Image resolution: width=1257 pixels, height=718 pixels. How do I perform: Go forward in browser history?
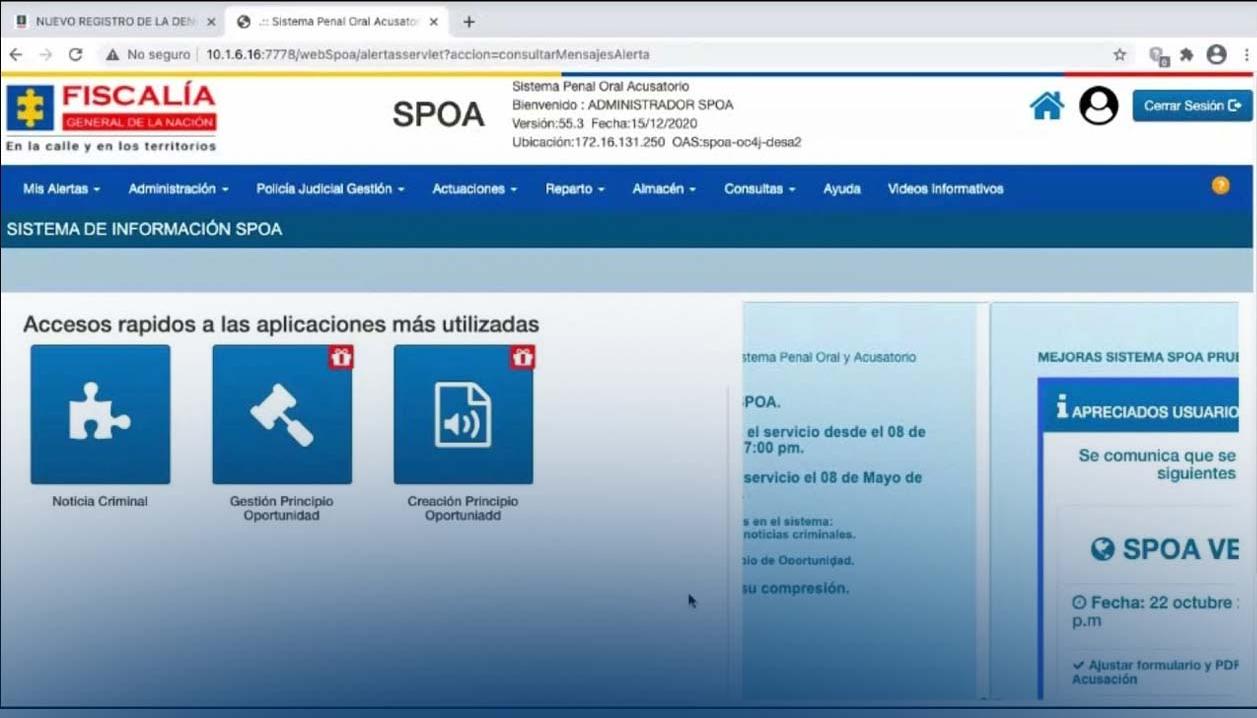point(45,55)
